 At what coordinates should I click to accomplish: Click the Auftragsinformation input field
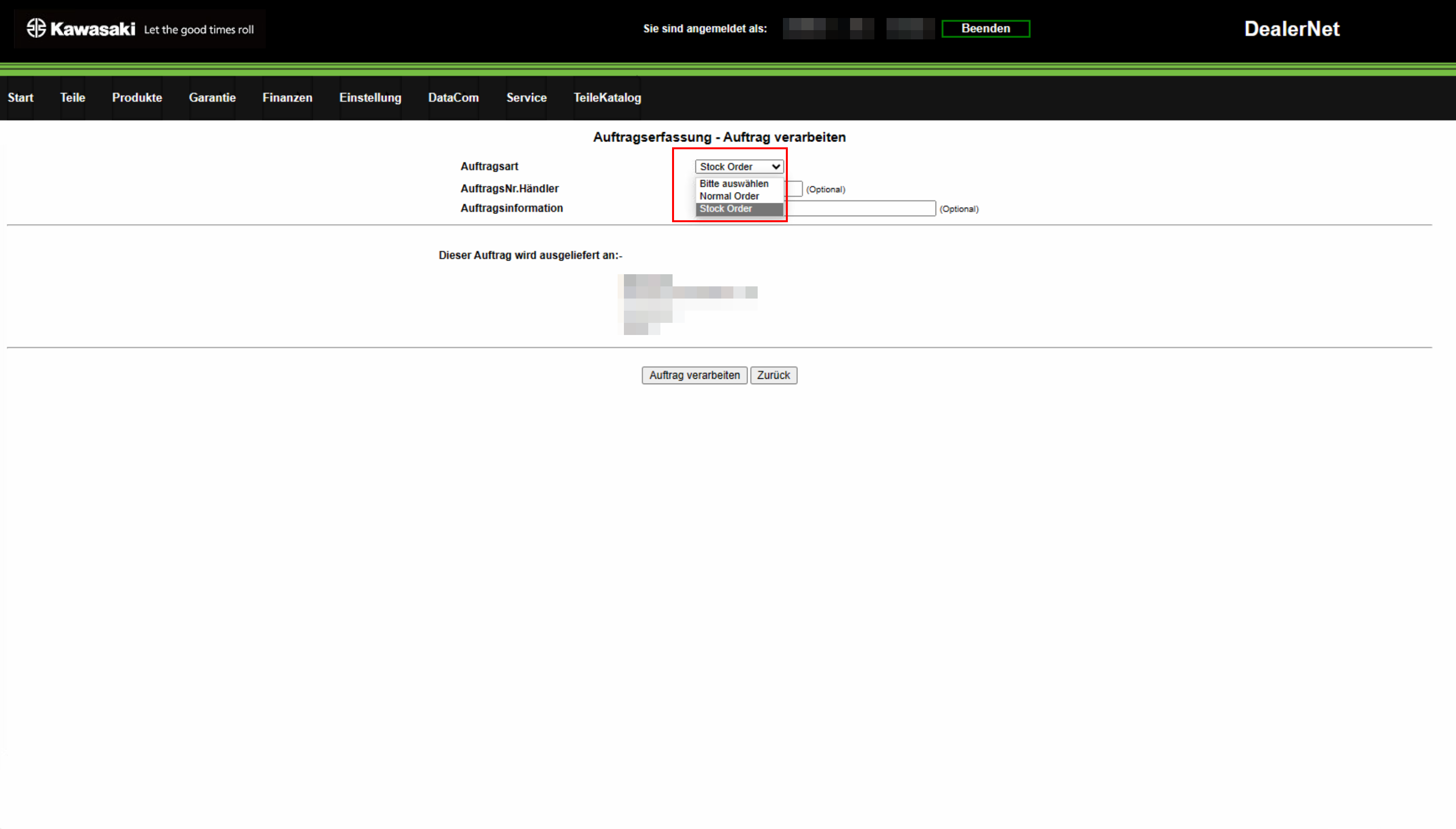coord(860,209)
